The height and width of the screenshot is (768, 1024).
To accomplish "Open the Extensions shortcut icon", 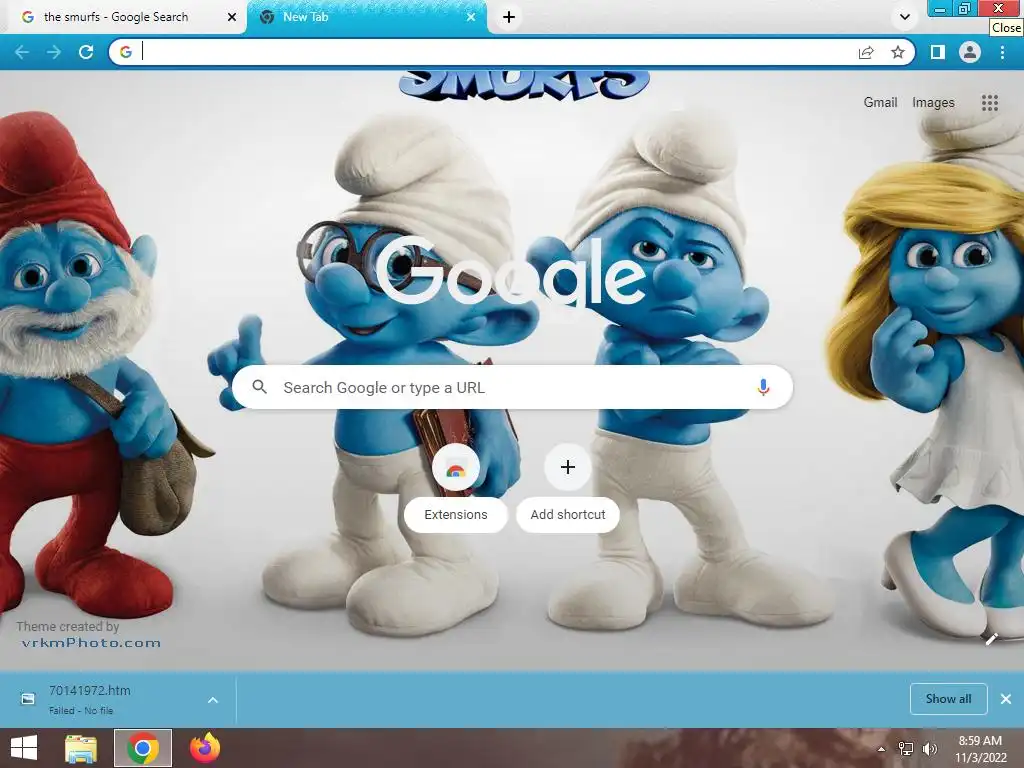I will tap(456, 468).
